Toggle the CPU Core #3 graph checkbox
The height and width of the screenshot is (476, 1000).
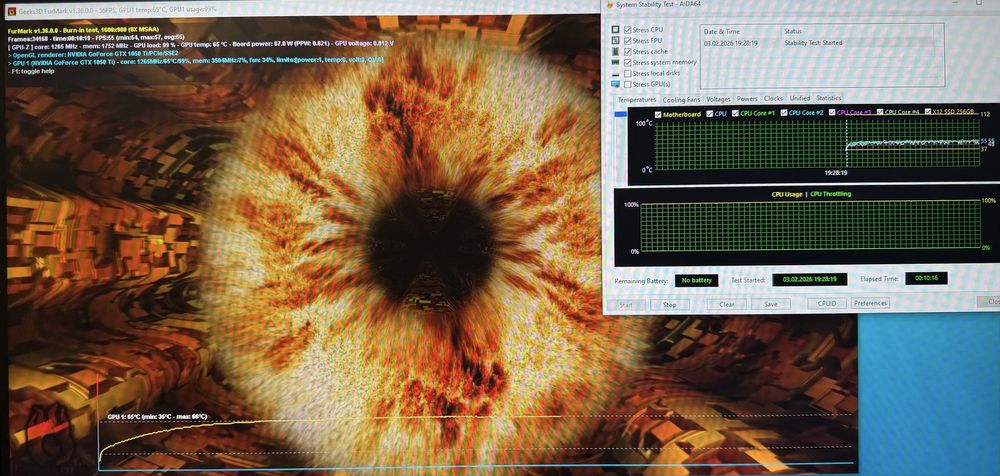832,112
